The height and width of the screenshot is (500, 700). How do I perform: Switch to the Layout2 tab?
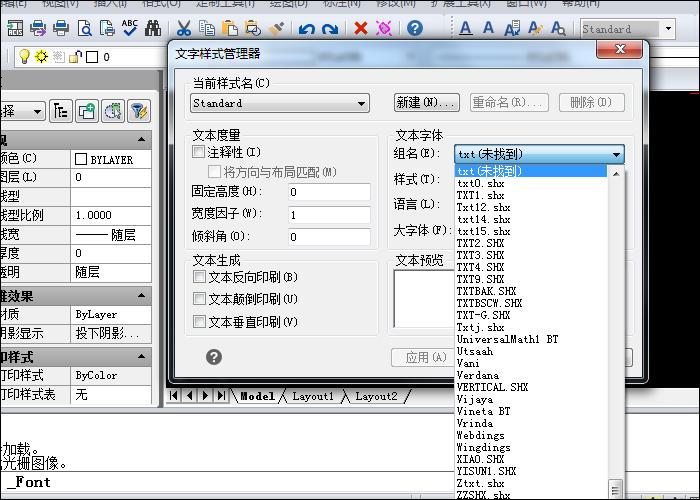[x=376, y=396]
